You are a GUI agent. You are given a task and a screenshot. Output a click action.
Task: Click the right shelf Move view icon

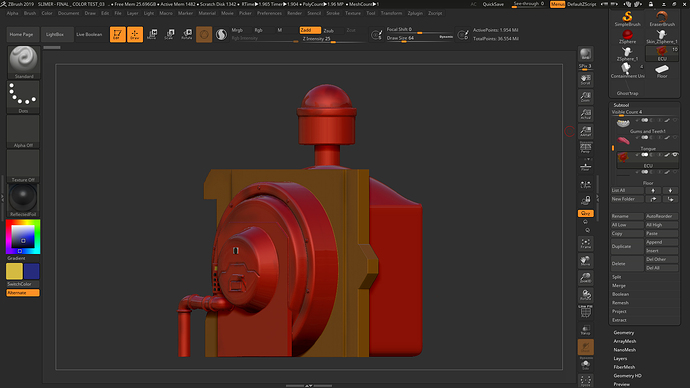point(586,260)
